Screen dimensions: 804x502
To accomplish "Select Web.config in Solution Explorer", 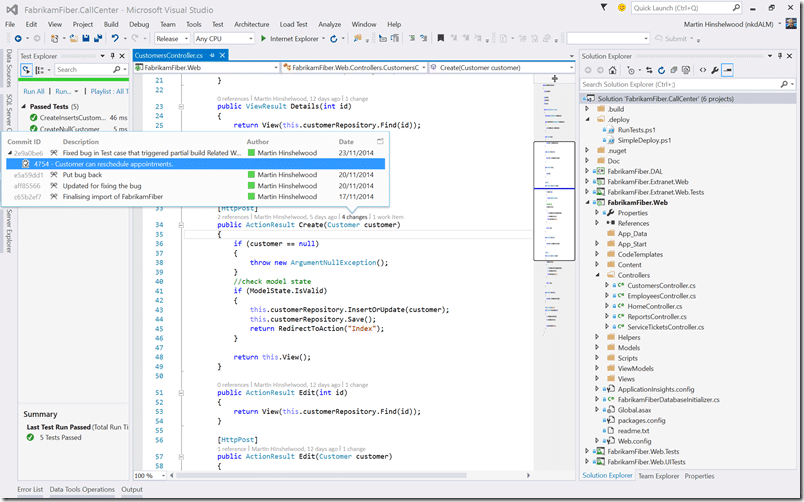I will tap(634, 441).
